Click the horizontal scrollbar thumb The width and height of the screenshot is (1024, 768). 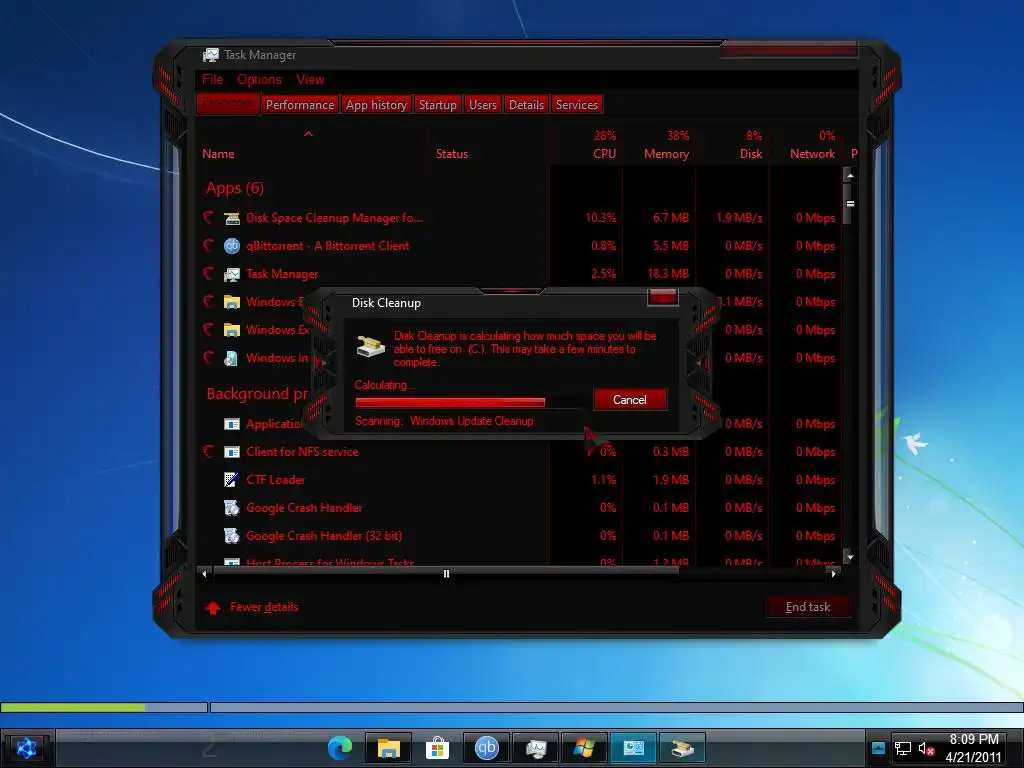446,573
